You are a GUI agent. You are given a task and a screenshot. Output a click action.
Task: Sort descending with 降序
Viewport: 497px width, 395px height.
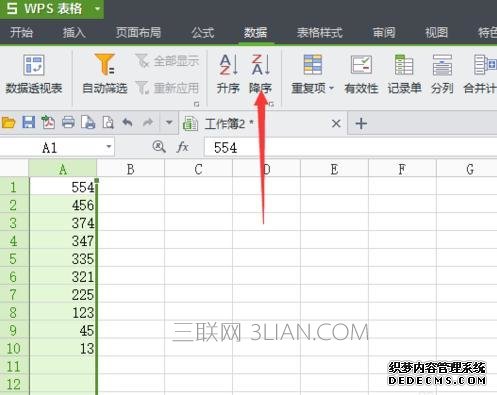[260, 74]
